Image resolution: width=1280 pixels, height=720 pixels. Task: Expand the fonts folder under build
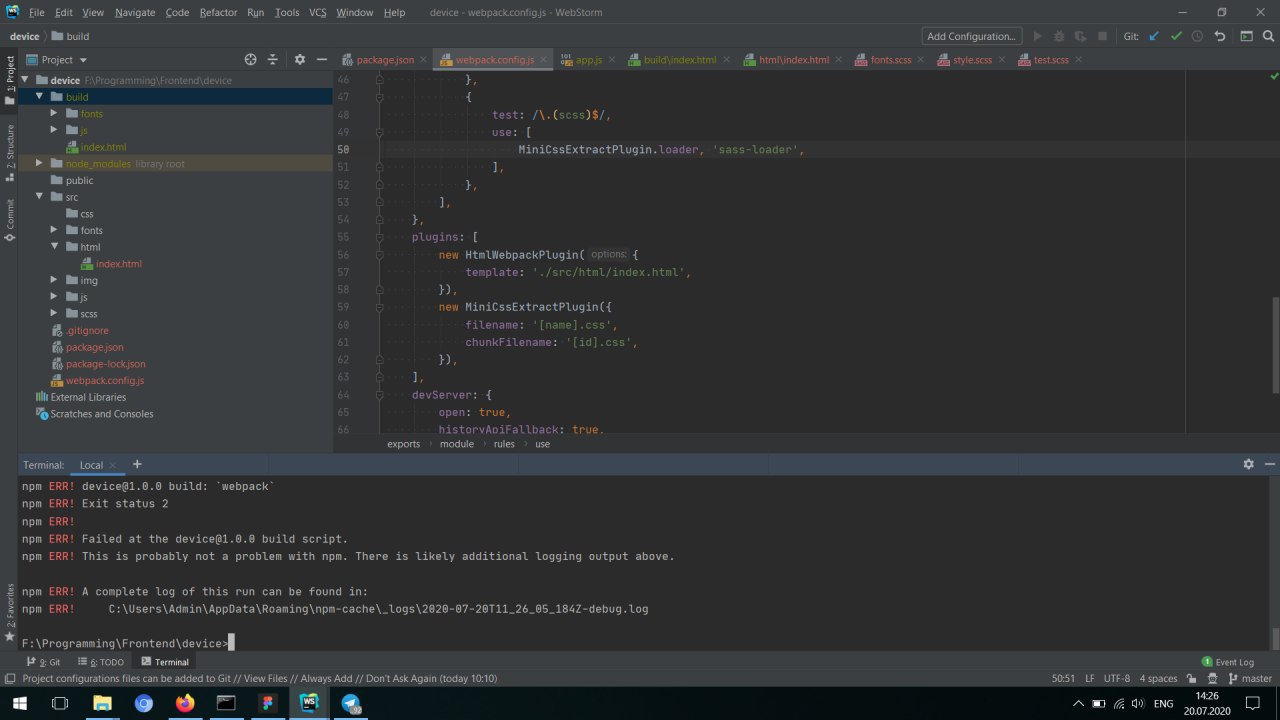coord(55,113)
